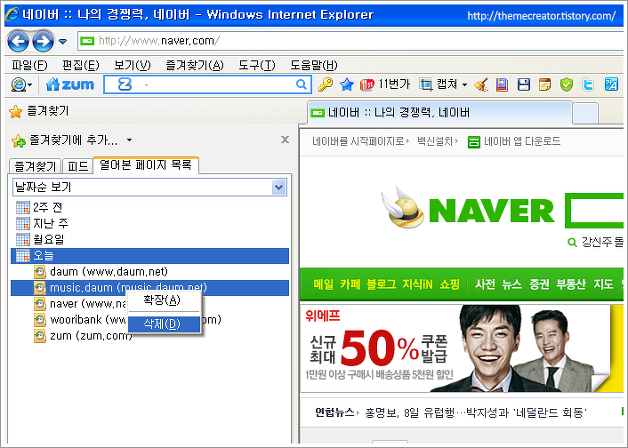Click the 백신설치 link
Viewport: 628px width, 448px height.
point(437,141)
